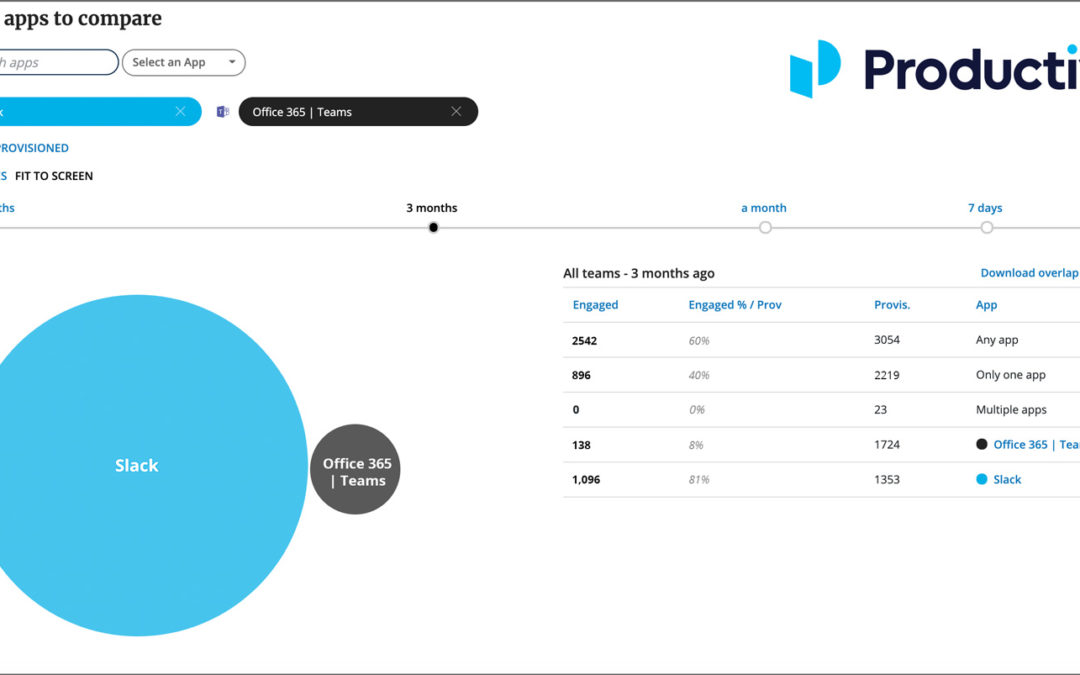Viewport: 1080px width, 675px height.
Task: Download the overlap data
Action: point(1030,273)
